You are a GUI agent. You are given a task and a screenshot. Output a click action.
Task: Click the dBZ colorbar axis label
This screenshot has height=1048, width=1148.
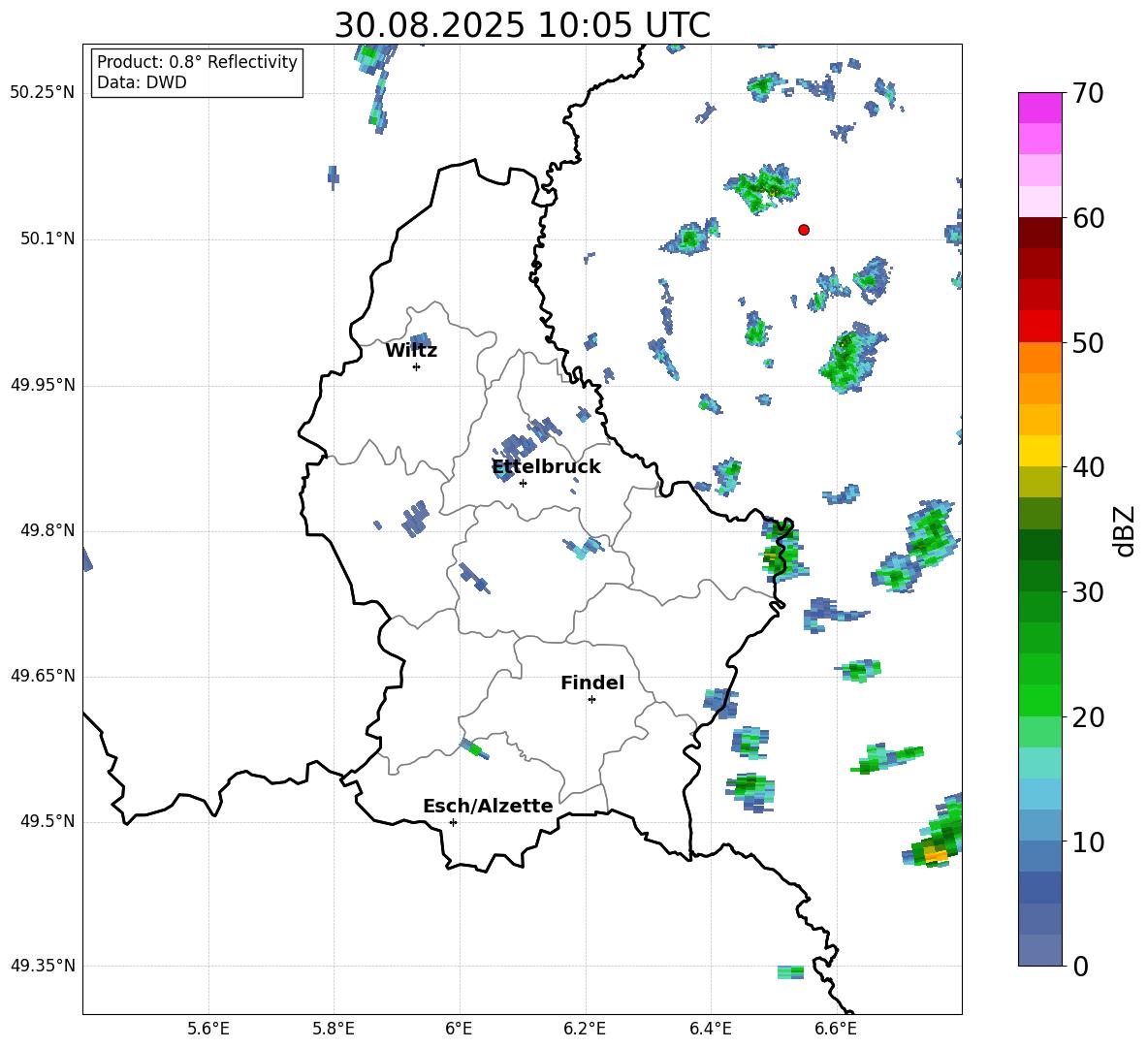point(1126,530)
